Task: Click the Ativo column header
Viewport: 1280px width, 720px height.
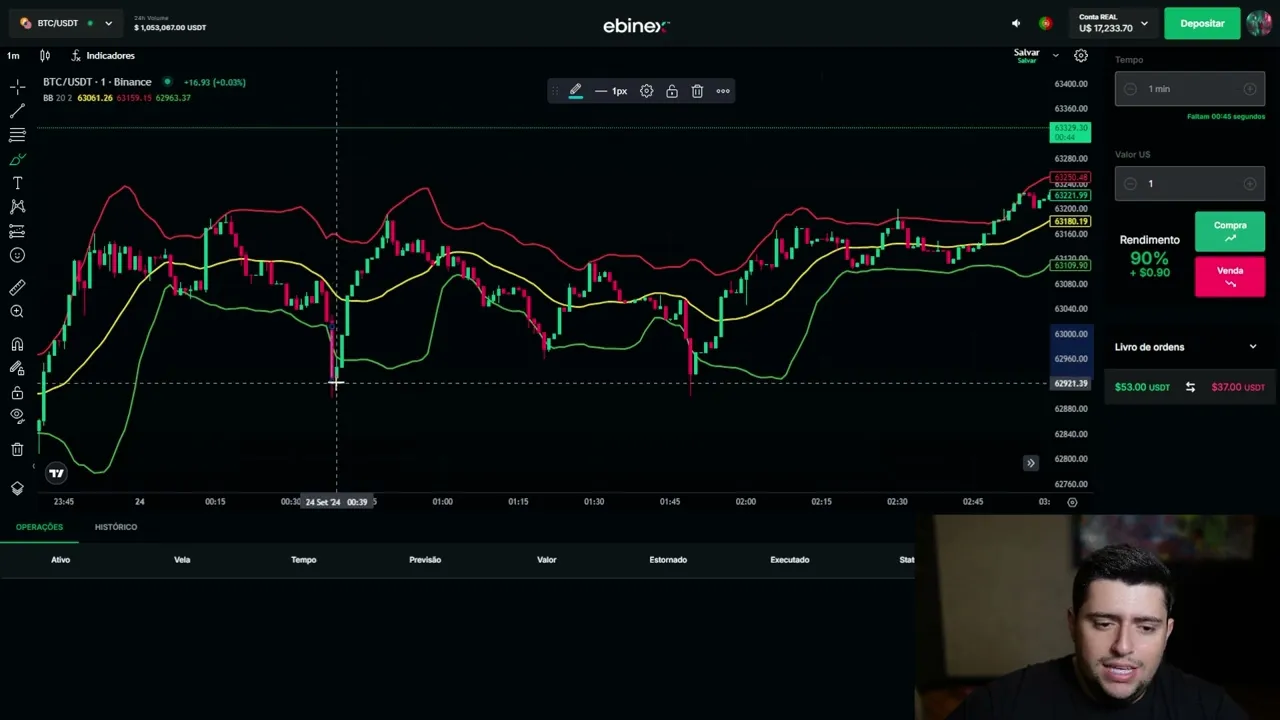Action: pos(61,560)
